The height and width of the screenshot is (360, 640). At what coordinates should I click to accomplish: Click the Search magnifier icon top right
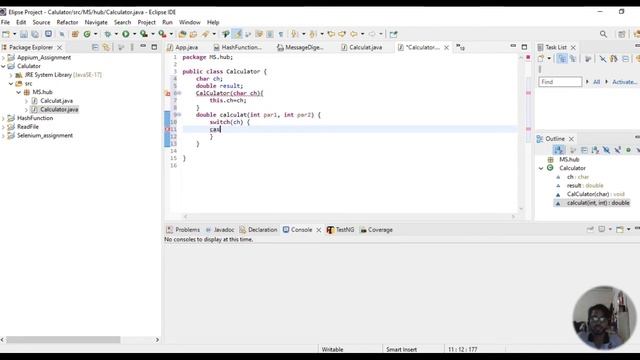(x=603, y=34)
